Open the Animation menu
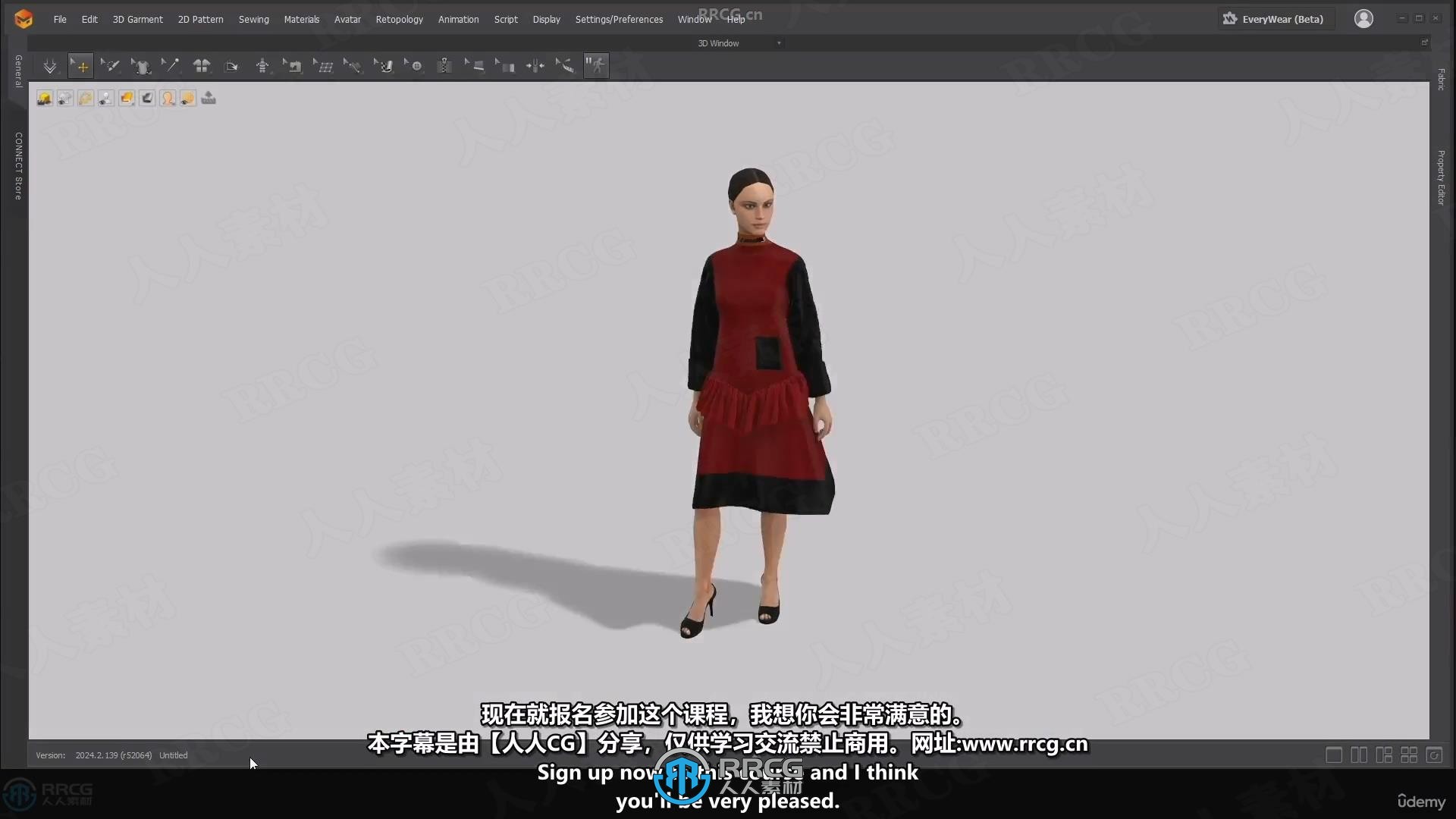The height and width of the screenshot is (819, 1456). 458,19
